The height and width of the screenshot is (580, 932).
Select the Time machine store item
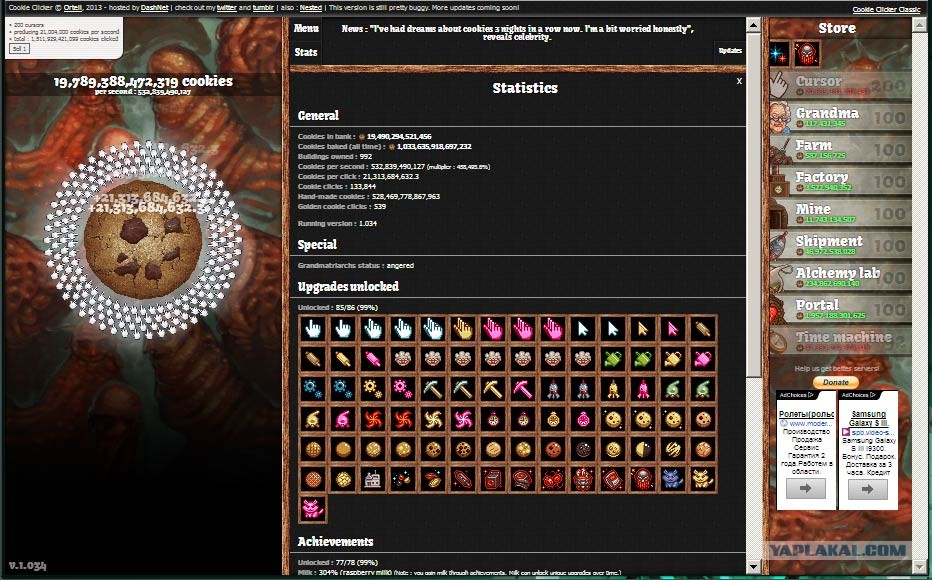pyautogui.click(x=840, y=342)
